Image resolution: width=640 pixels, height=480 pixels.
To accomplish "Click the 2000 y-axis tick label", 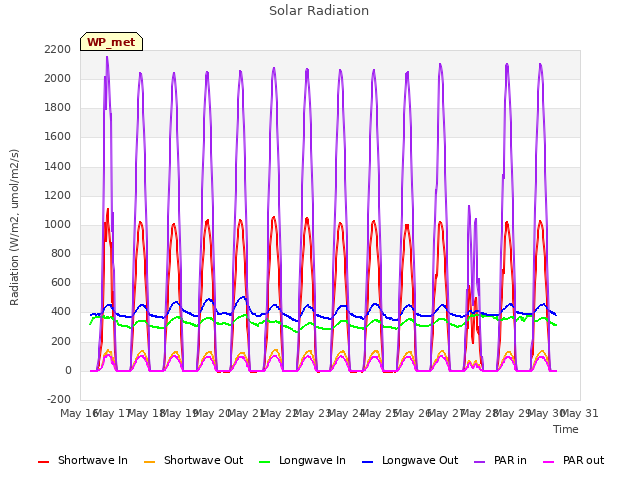I will click(x=58, y=78).
